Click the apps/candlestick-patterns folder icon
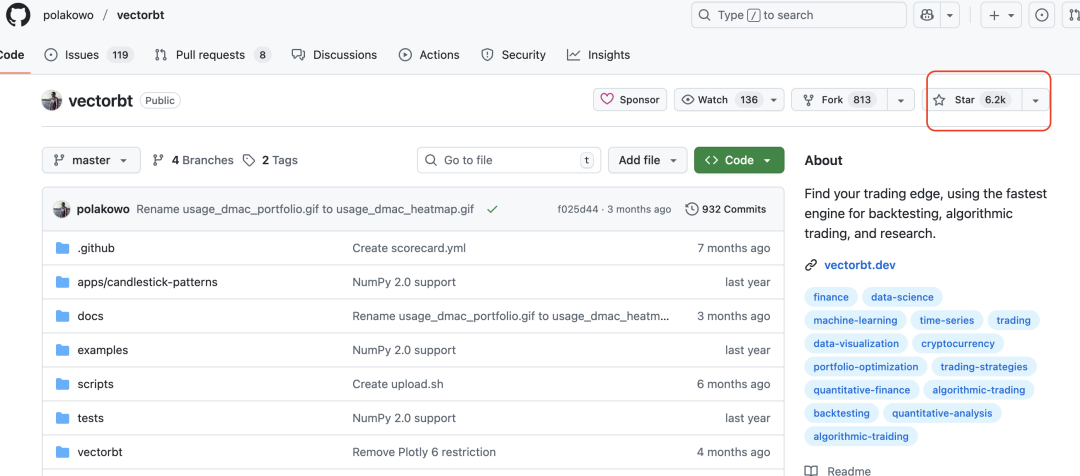 [x=63, y=282]
